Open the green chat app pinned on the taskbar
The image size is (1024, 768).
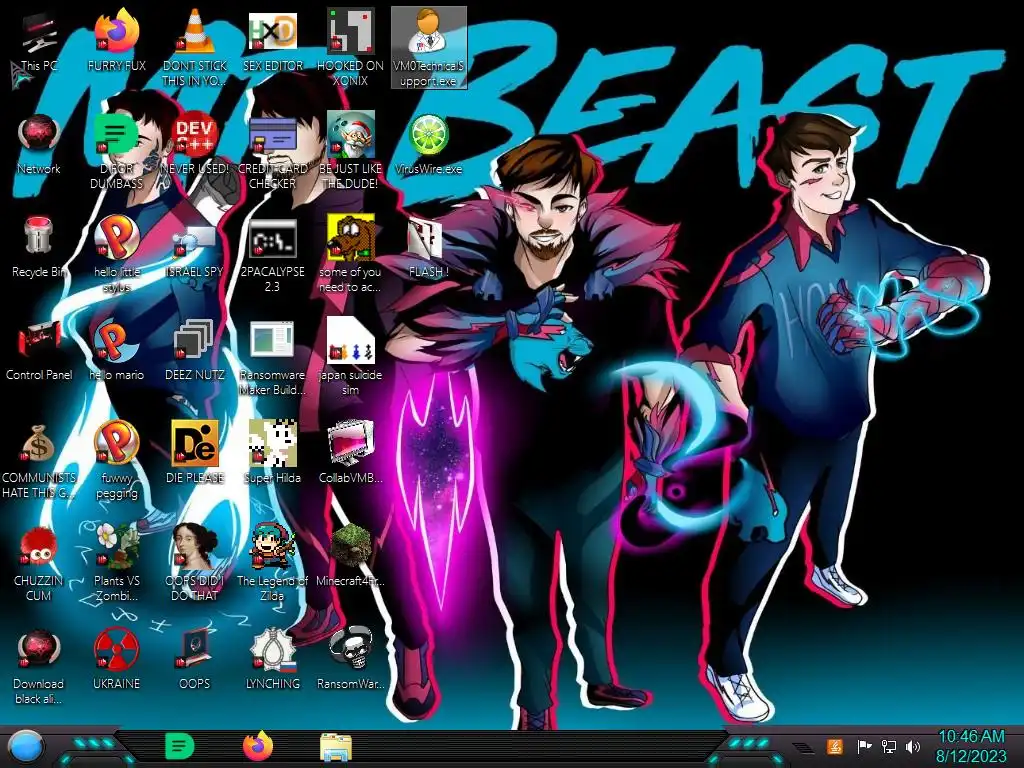[180, 746]
